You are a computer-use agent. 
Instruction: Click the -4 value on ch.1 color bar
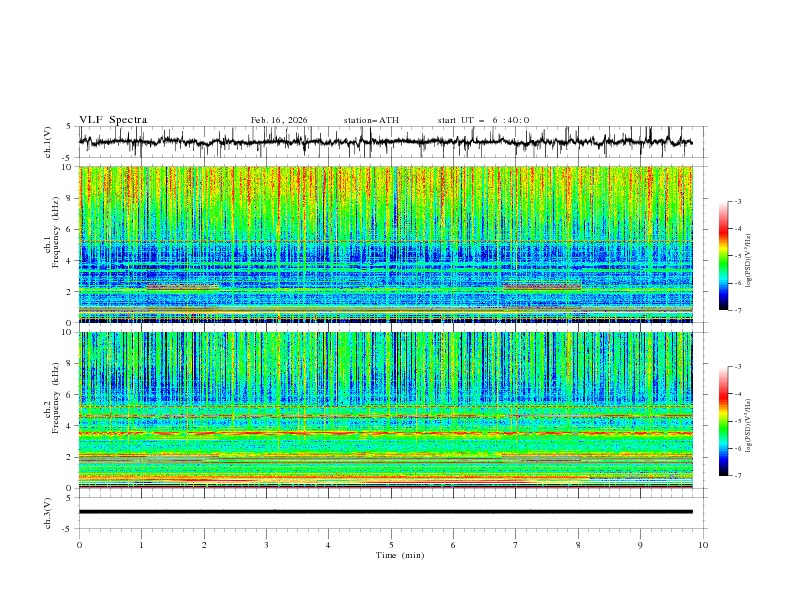pos(737,229)
